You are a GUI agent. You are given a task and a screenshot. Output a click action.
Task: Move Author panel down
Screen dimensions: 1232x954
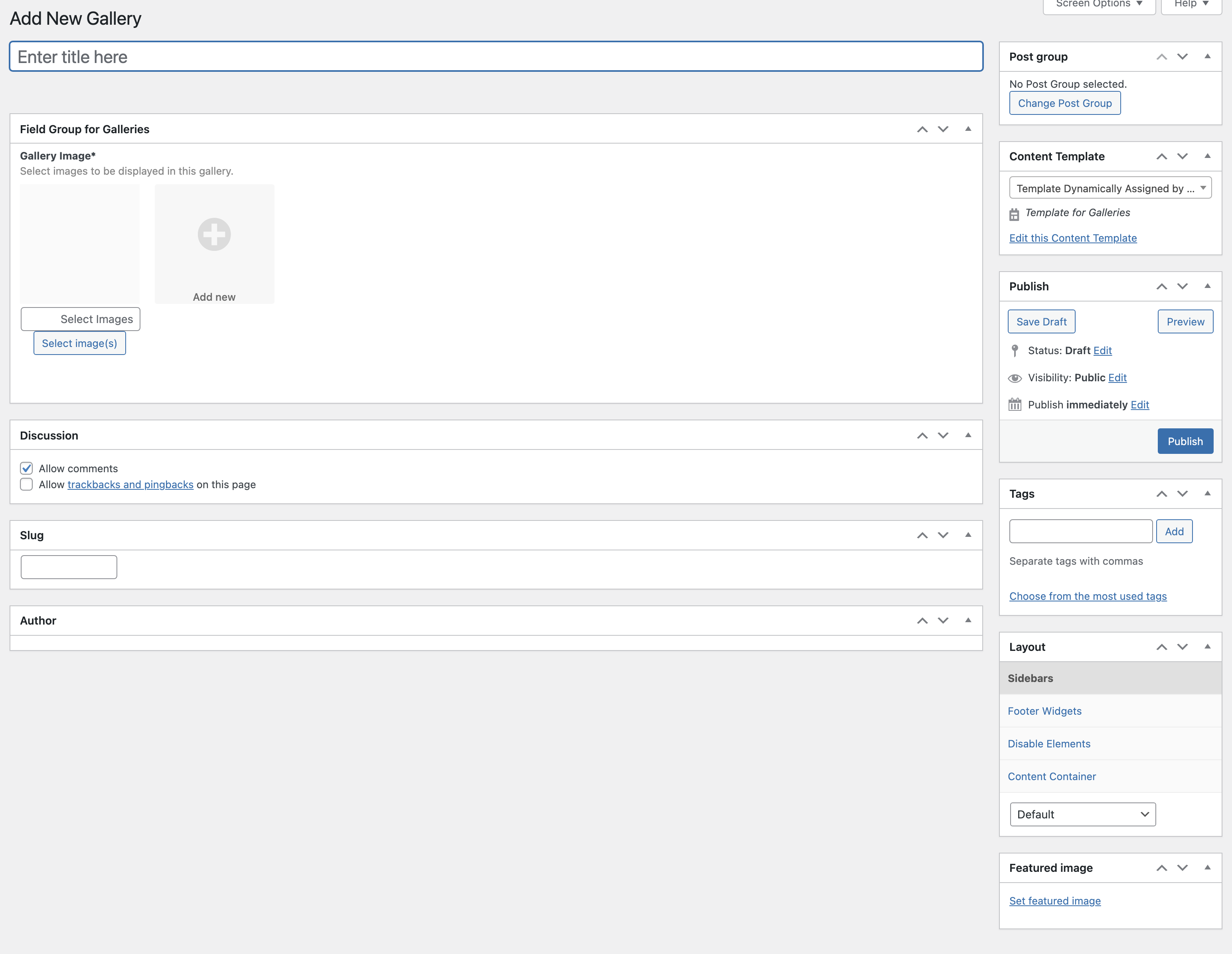tap(943, 620)
